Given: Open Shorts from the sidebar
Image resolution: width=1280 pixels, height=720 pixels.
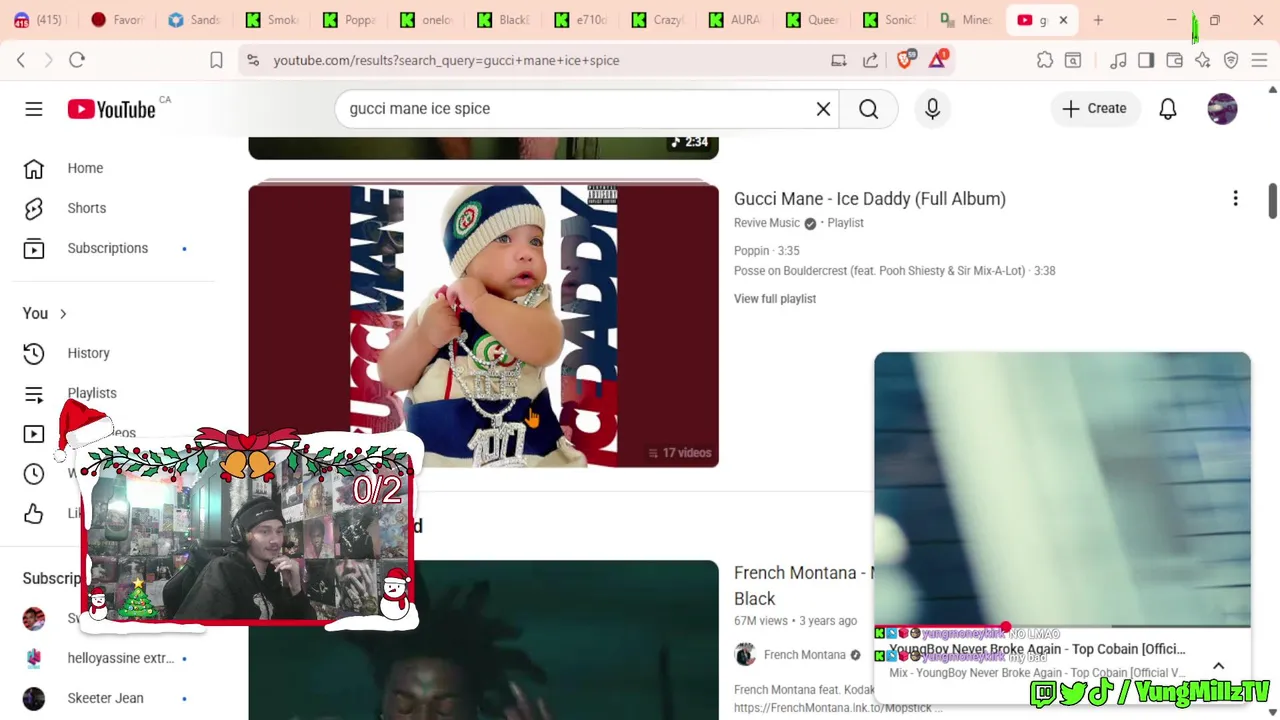Looking at the screenshot, I should tap(86, 208).
